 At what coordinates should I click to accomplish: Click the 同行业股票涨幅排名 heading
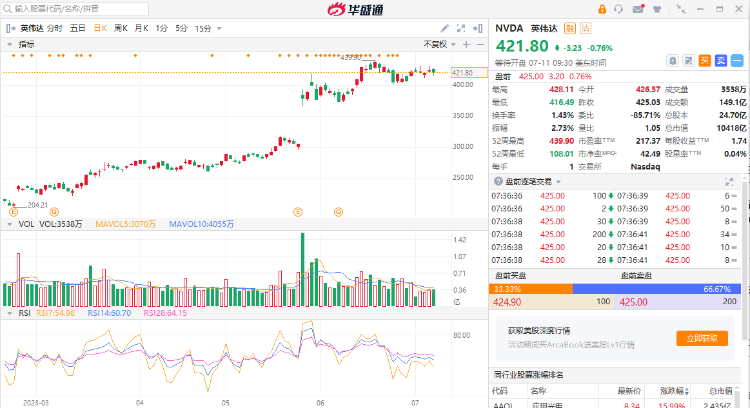click(529, 375)
